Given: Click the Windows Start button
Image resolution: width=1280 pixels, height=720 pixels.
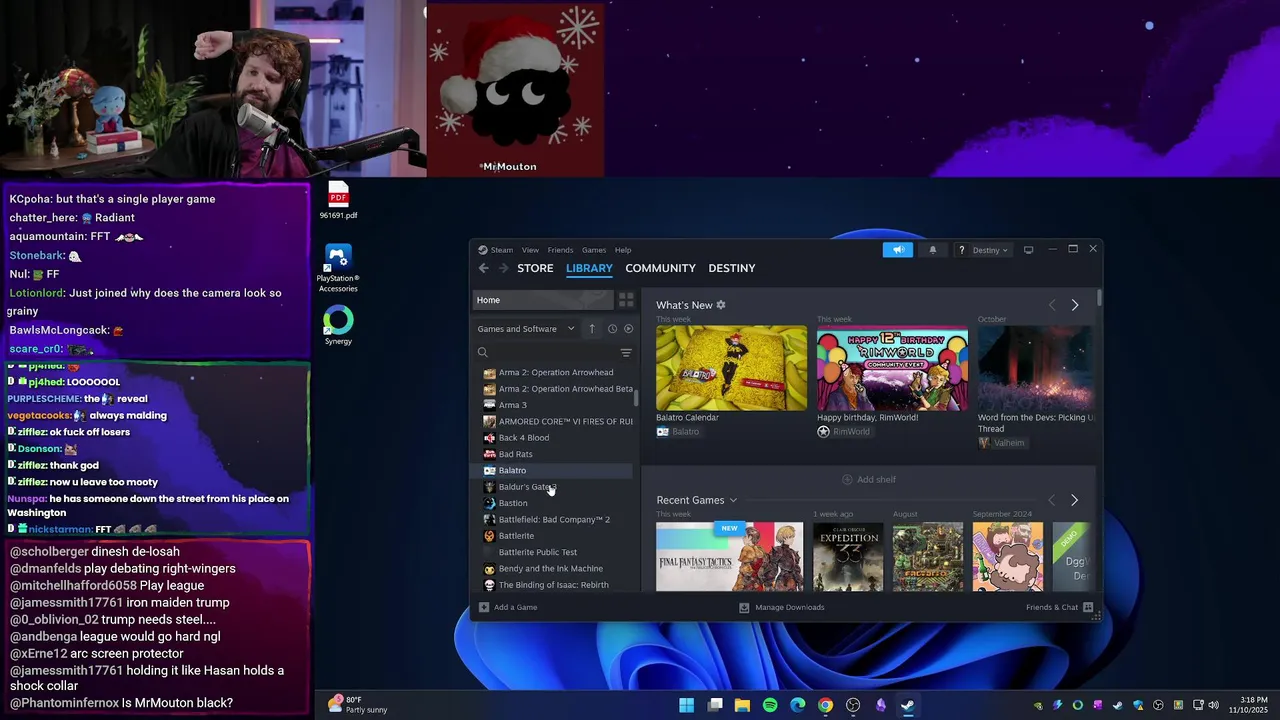Looking at the screenshot, I should point(687,705).
